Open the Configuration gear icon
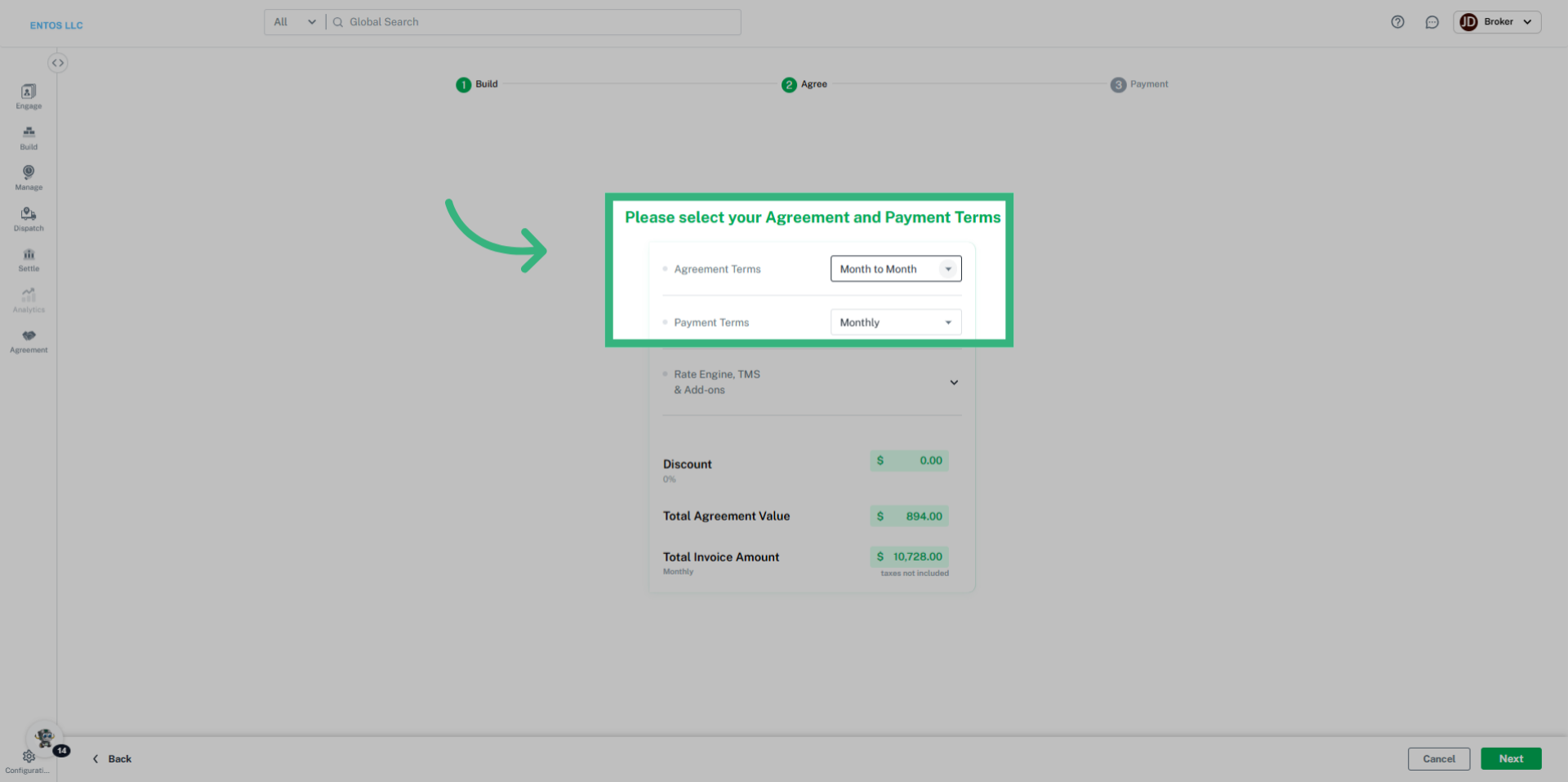This screenshot has width=1568, height=782. coord(29,757)
